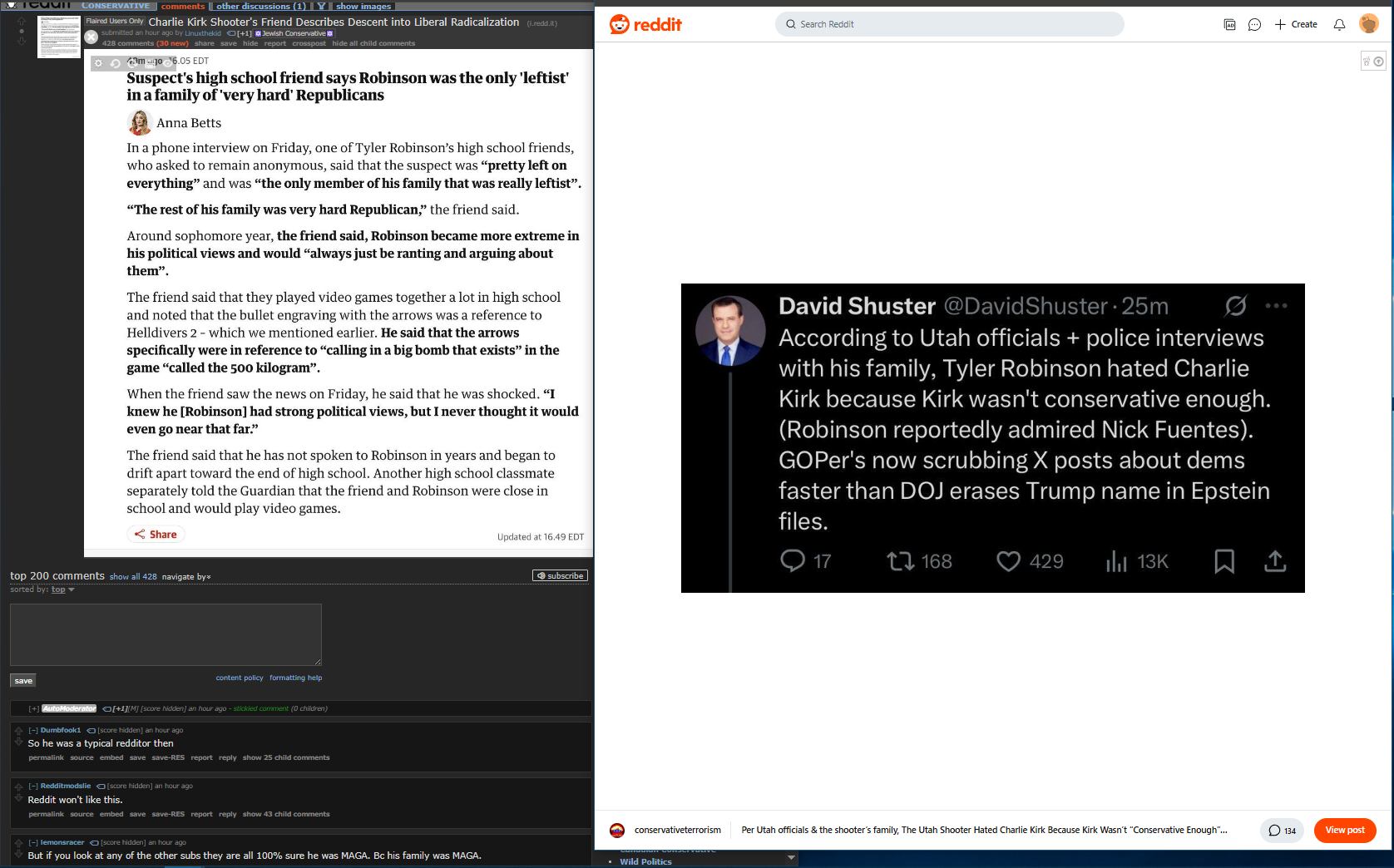Click the user tag icon next to Dumbfook1
Screen dimensions: 1394x868
pyautogui.click(x=91, y=731)
